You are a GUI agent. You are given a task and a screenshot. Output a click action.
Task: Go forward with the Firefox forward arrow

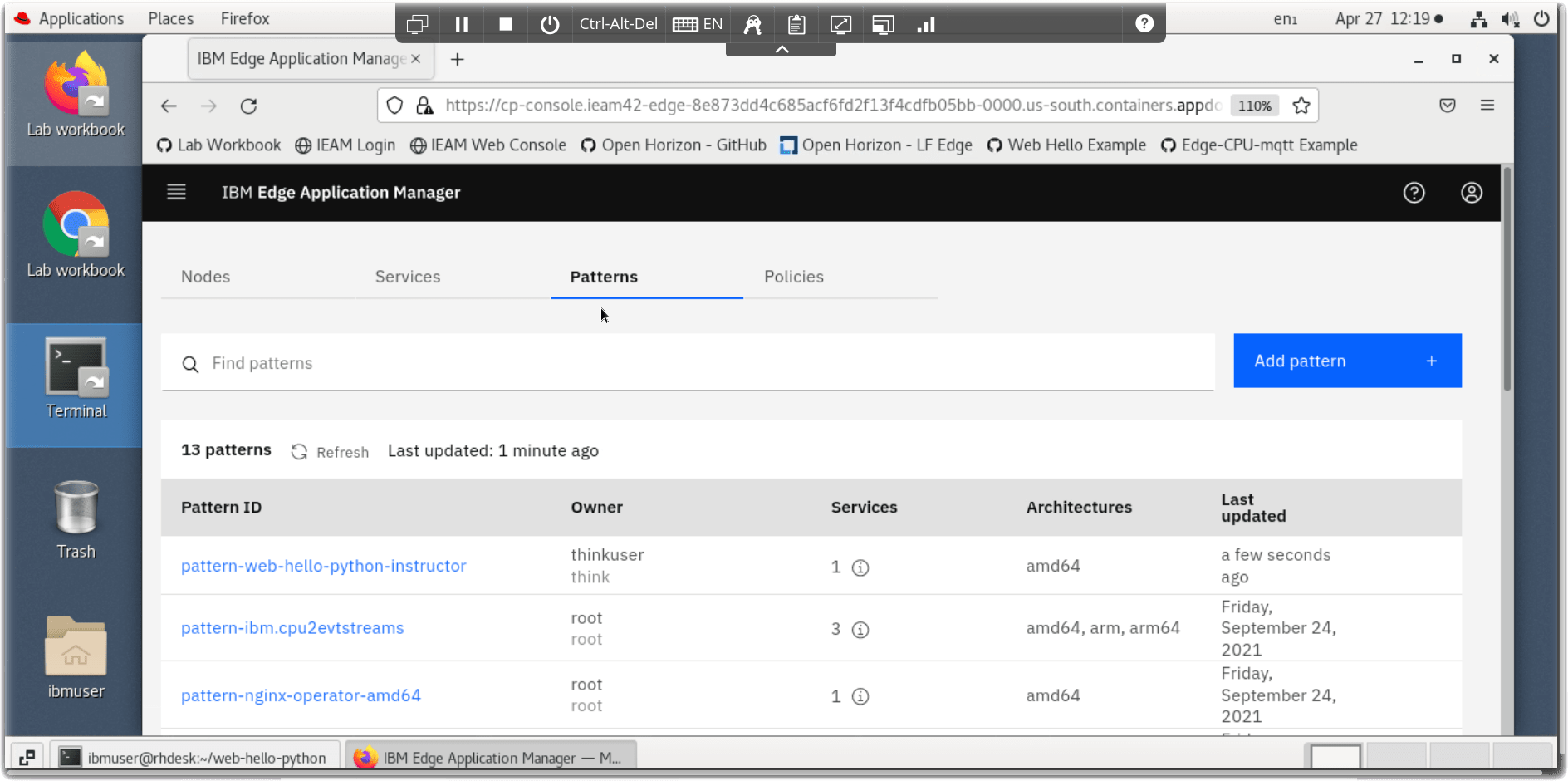(208, 106)
